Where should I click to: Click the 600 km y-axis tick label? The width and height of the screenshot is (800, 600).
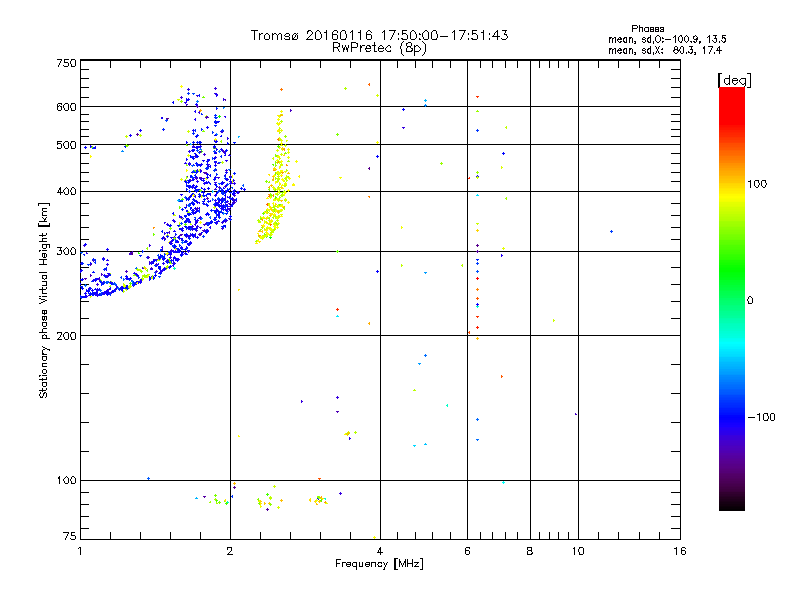[66, 107]
